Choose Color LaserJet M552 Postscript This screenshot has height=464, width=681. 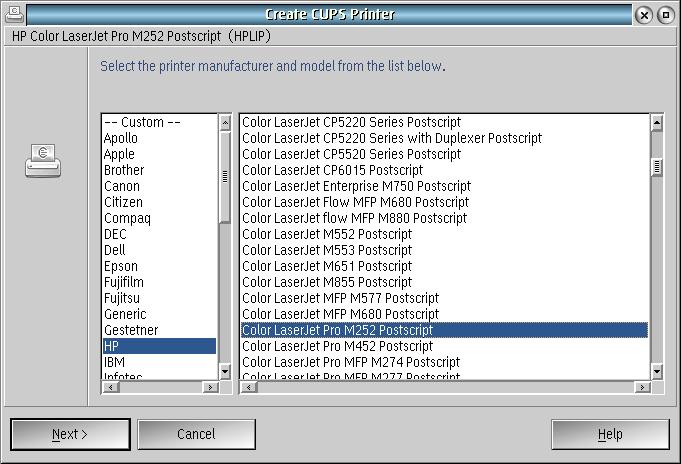(444, 234)
